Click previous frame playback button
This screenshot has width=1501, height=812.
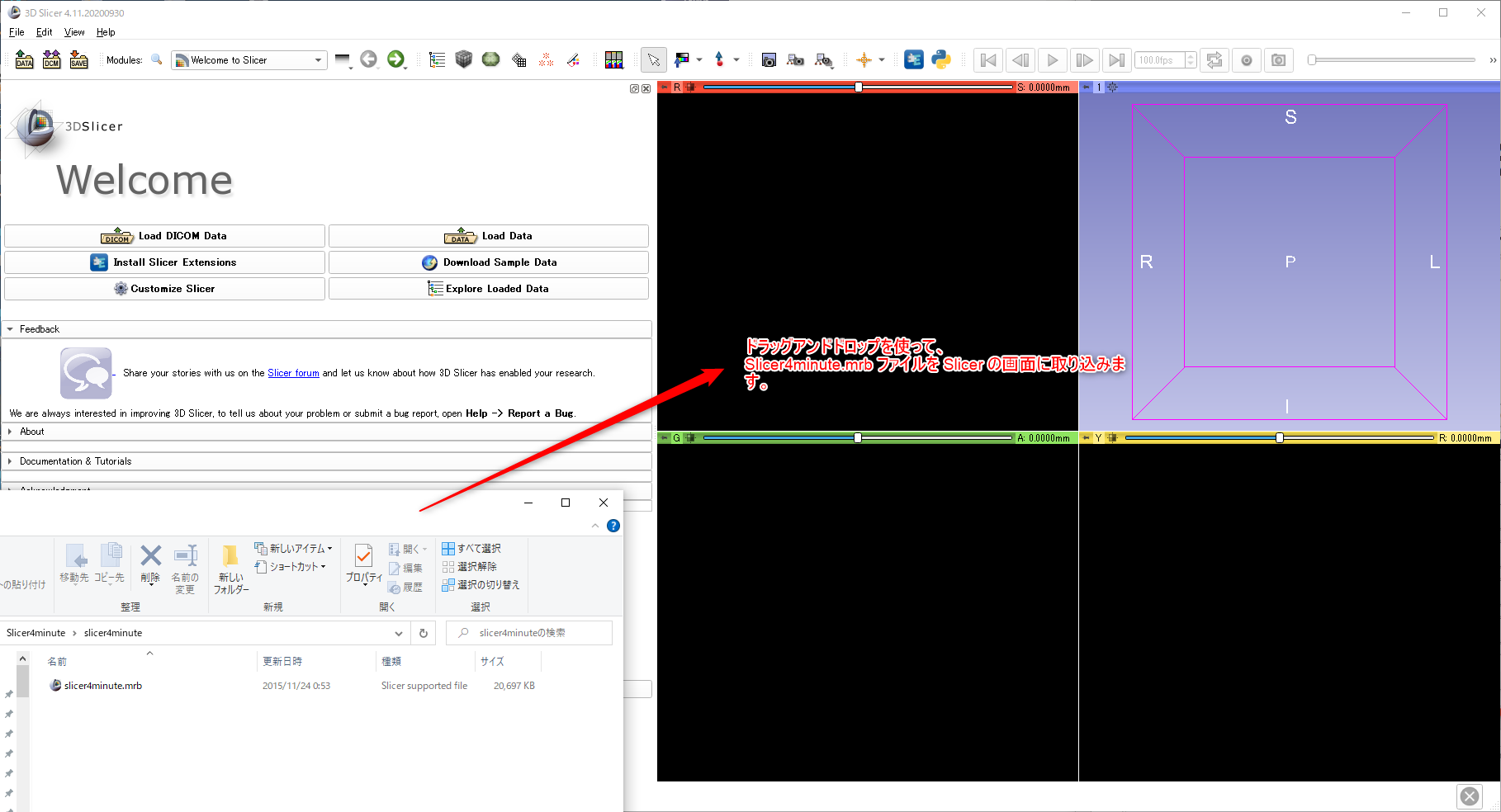1020,59
